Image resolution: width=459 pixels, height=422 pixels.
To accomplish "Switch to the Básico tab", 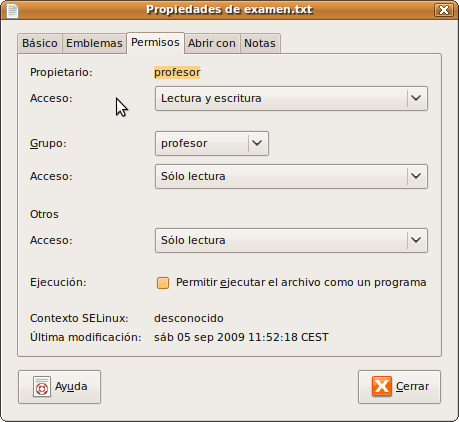I will pyautogui.click(x=40, y=43).
